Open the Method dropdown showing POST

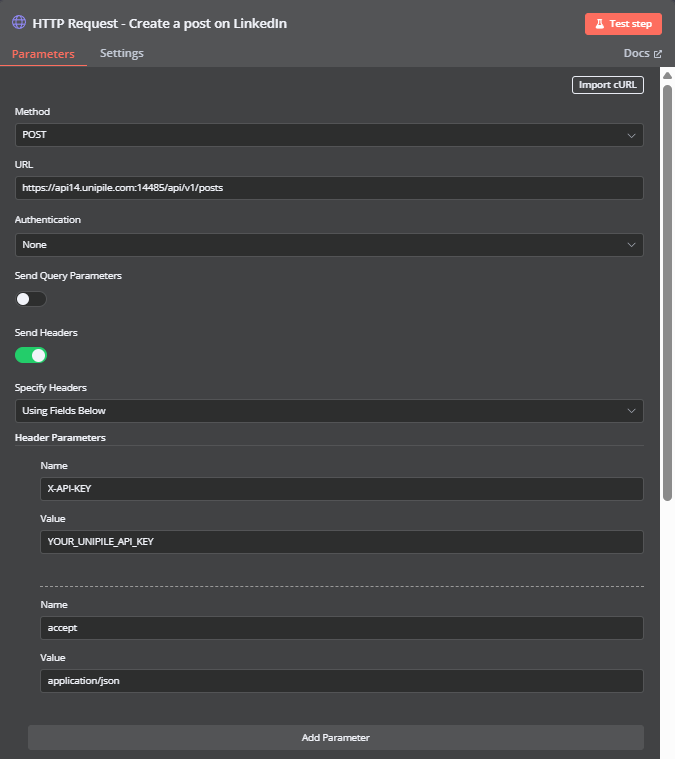pyautogui.click(x=329, y=135)
